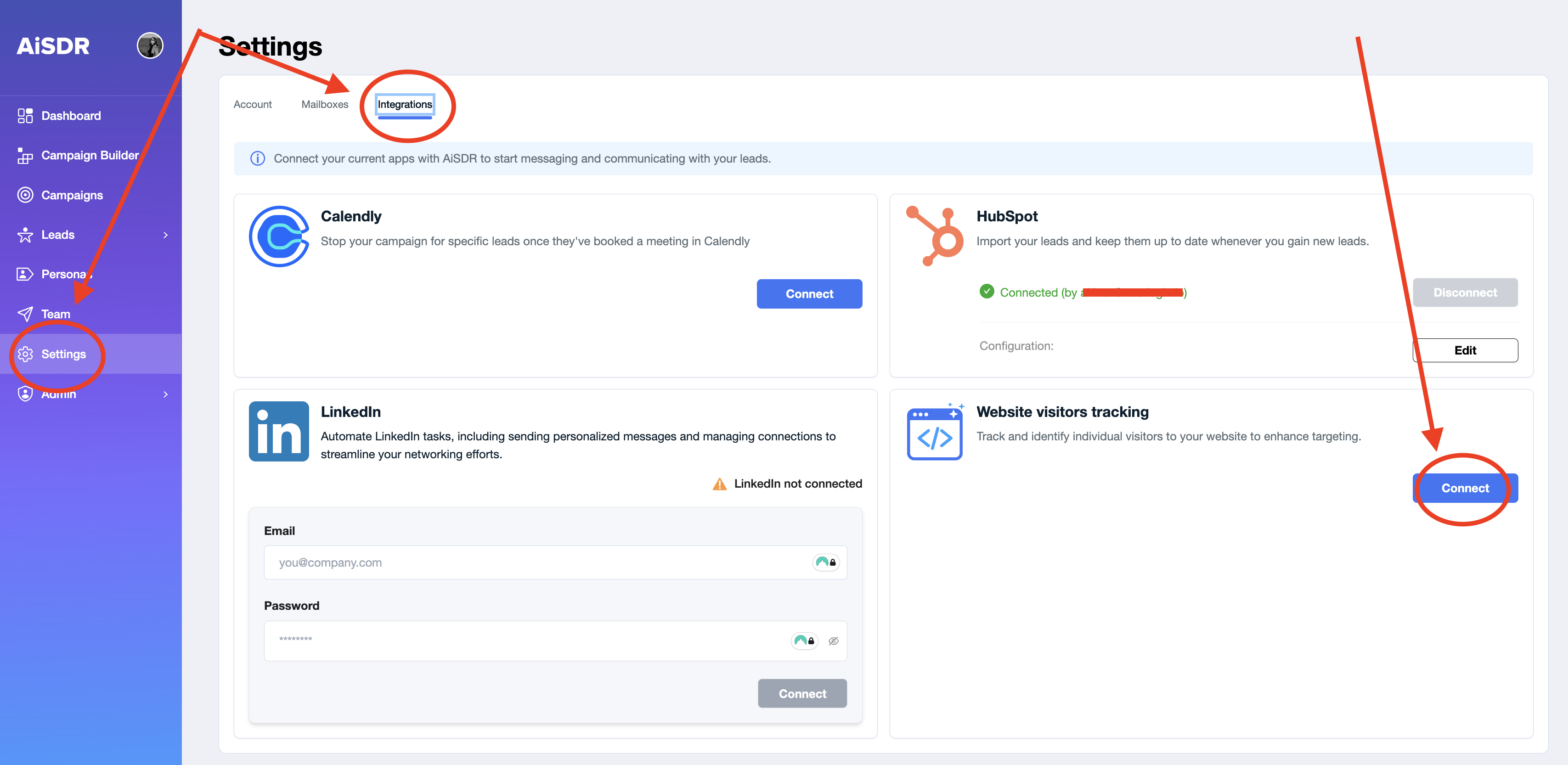This screenshot has width=1568, height=765.
Task: Click the HubSpot logo
Action: click(x=935, y=236)
